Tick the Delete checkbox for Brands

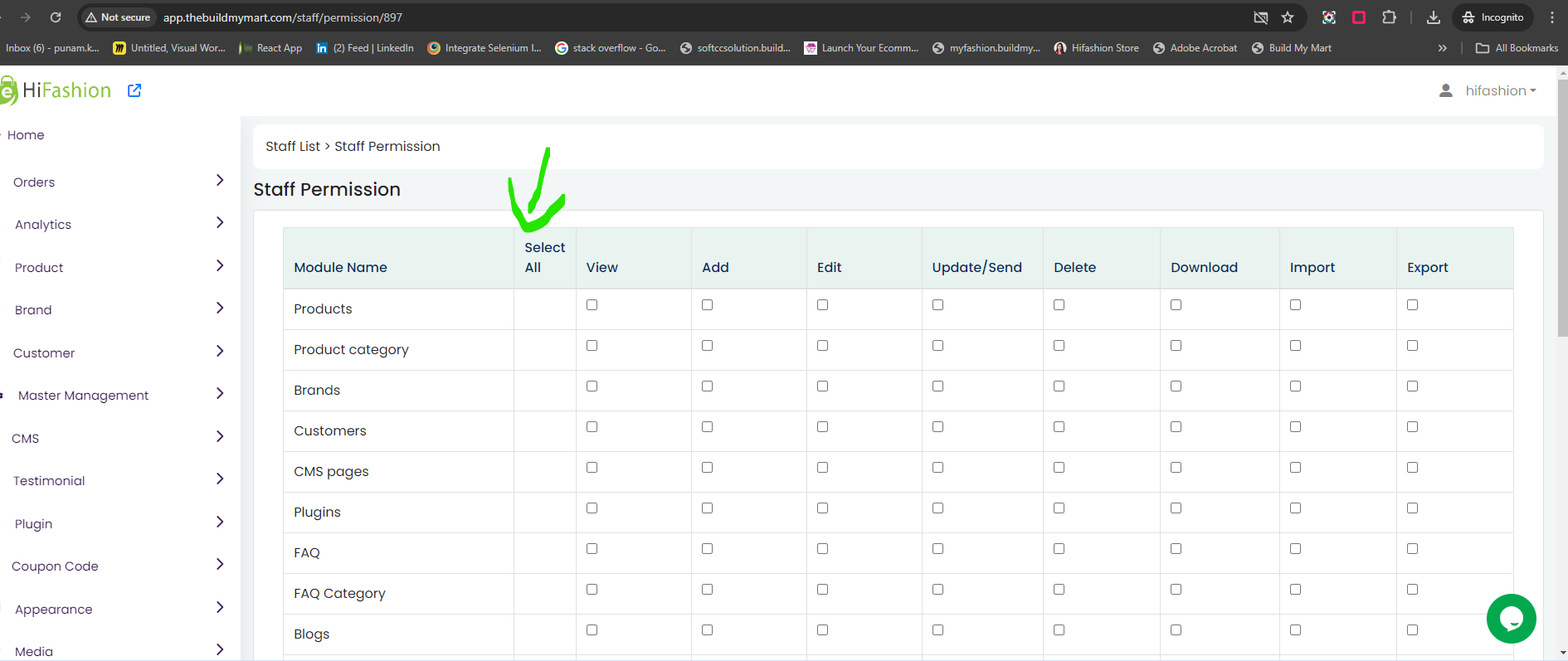[x=1059, y=386]
